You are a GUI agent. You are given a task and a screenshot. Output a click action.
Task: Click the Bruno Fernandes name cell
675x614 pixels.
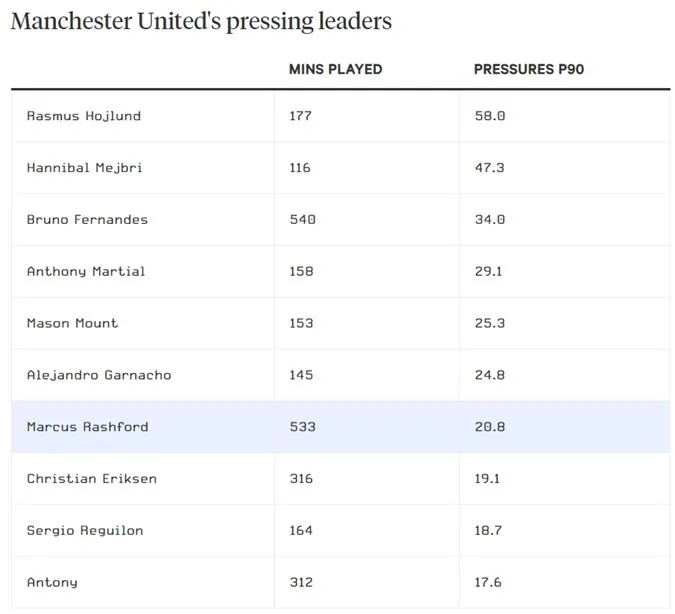point(87,220)
